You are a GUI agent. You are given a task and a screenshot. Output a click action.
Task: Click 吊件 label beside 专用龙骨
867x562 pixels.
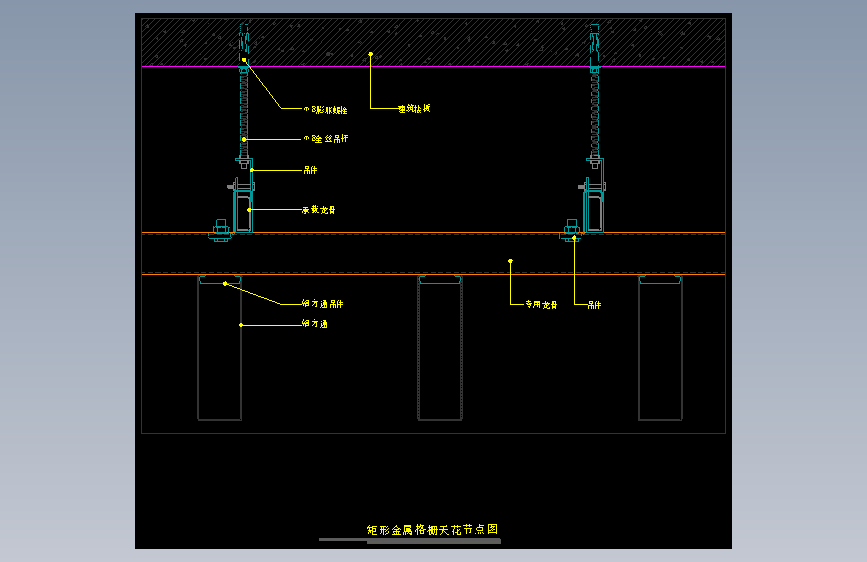pos(594,305)
